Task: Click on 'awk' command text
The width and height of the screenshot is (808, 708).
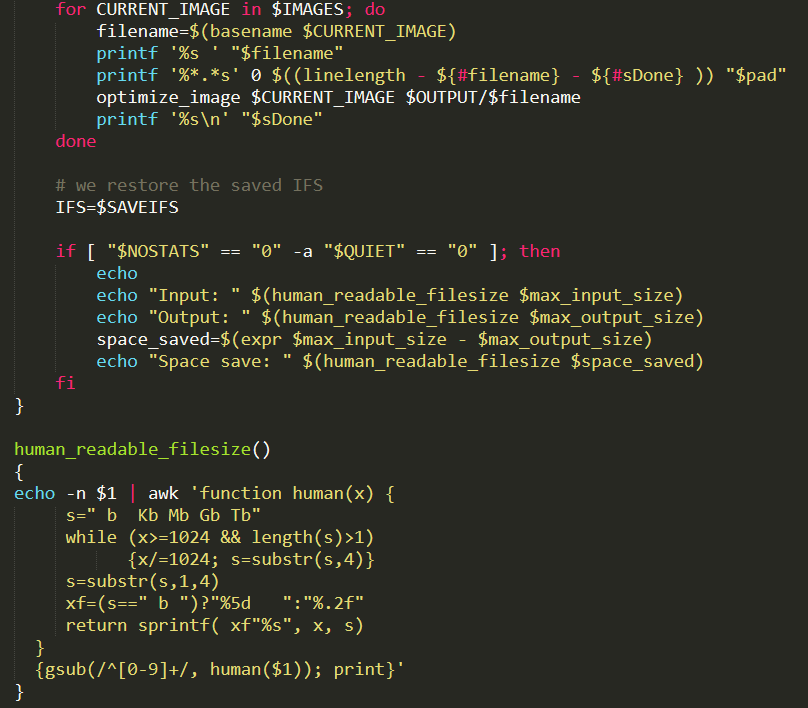Action: click(x=163, y=493)
